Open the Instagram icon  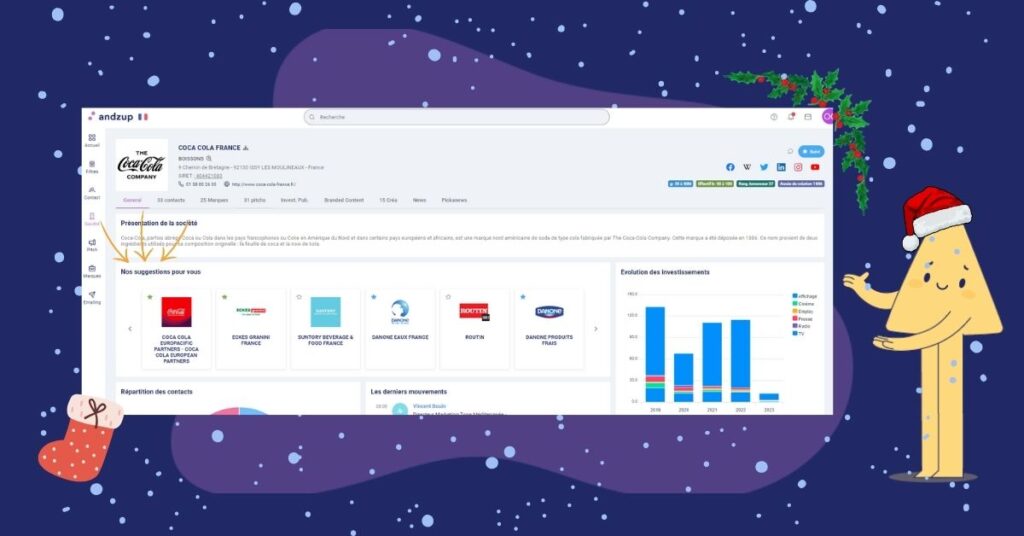coord(798,167)
